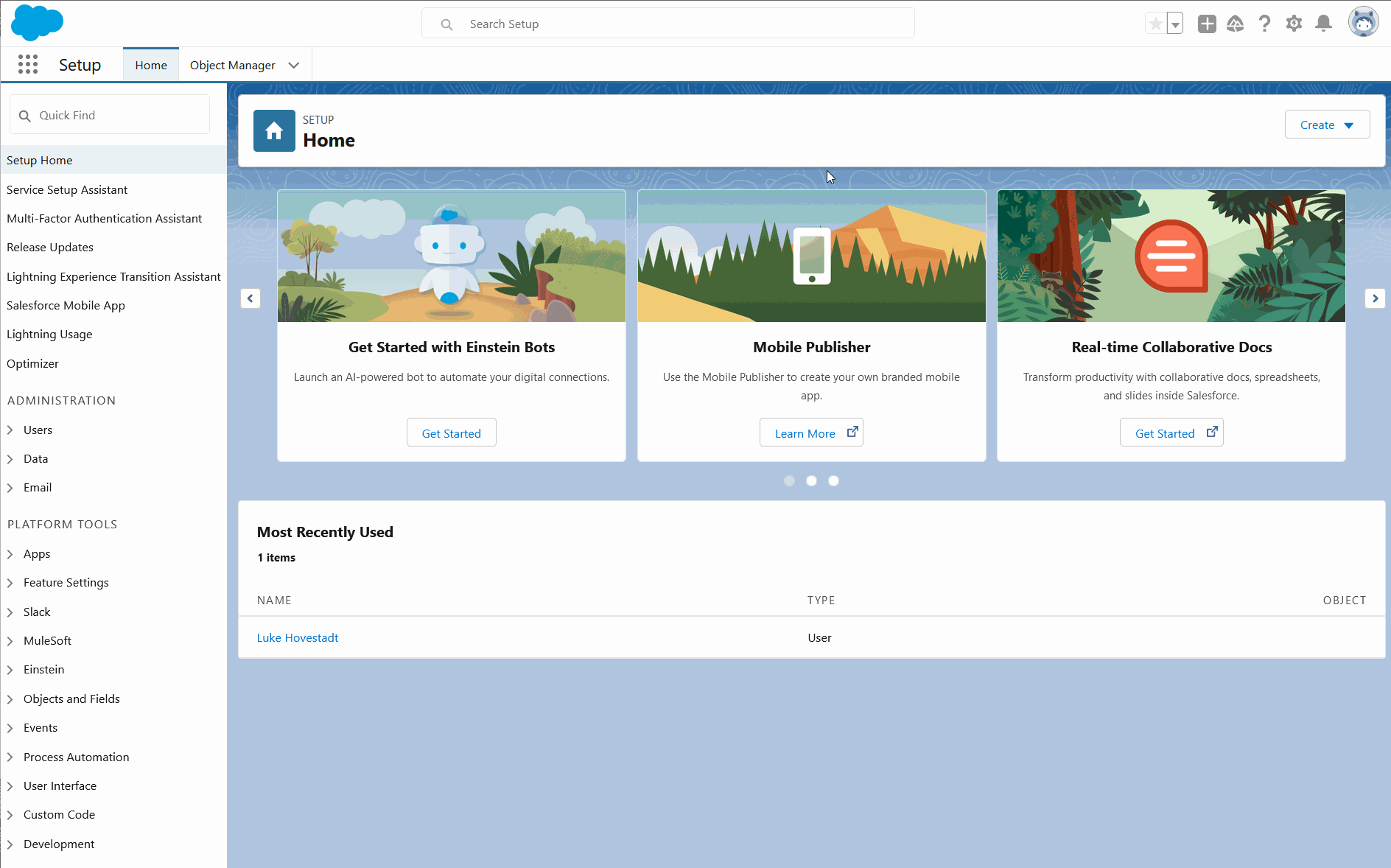The height and width of the screenshot is (868, 1391).
Task: Click the Setup gear icon
Action: [1294, 24]
